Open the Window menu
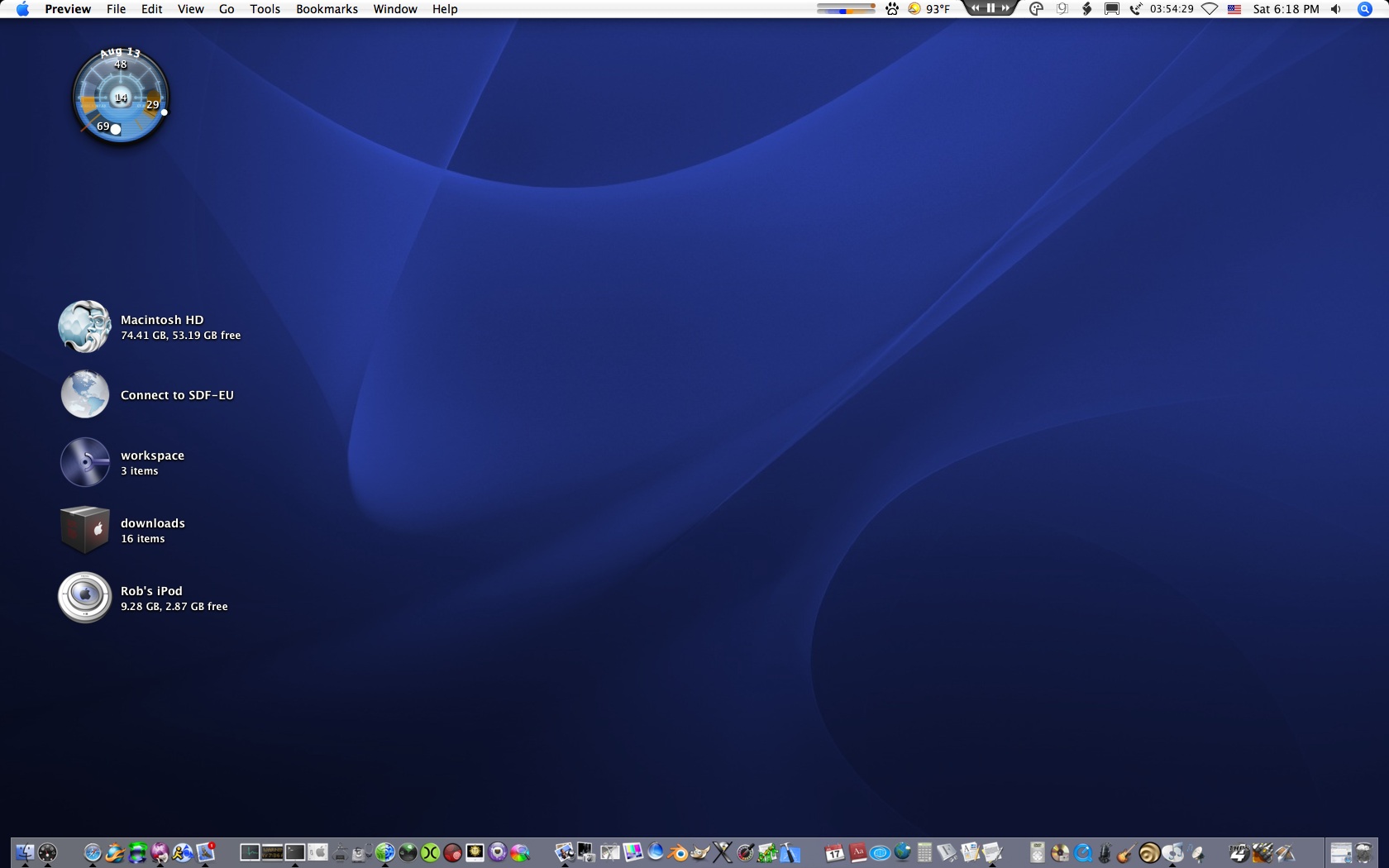Image resolution: width=1389 pixels, height=868 pixels. (395, 9)
